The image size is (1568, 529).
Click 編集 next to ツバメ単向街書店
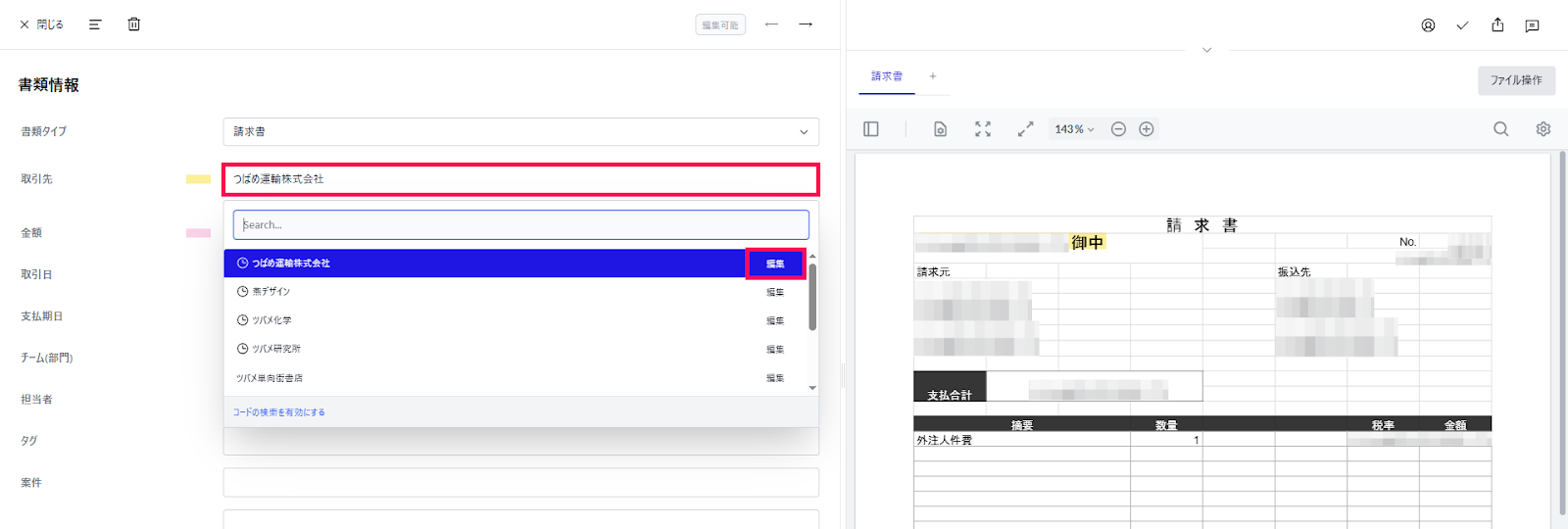click(775, 377)
